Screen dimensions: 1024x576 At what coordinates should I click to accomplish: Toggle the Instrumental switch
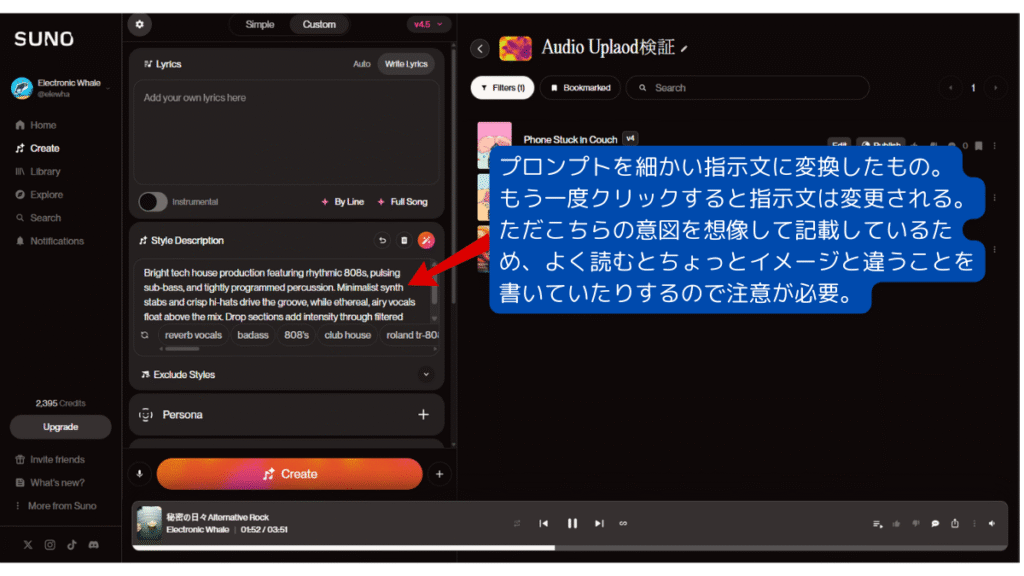click(x=153, y=202)
